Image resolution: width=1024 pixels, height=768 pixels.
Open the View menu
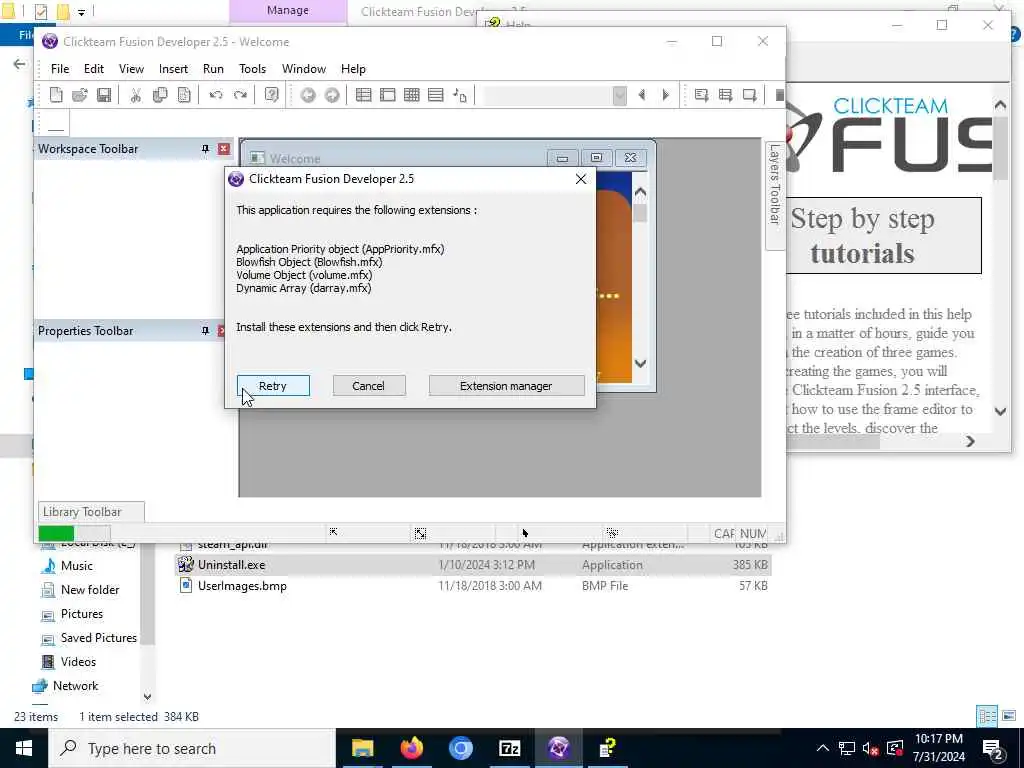[131, 69]
